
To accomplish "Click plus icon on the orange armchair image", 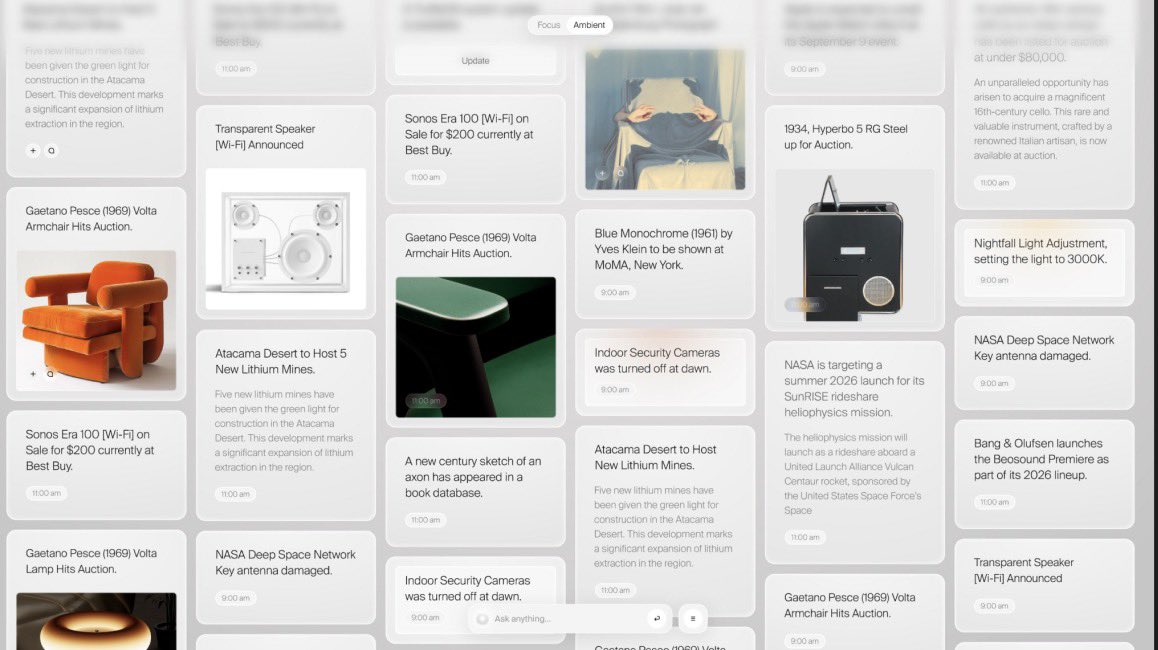I will click(x=32, y=374).
